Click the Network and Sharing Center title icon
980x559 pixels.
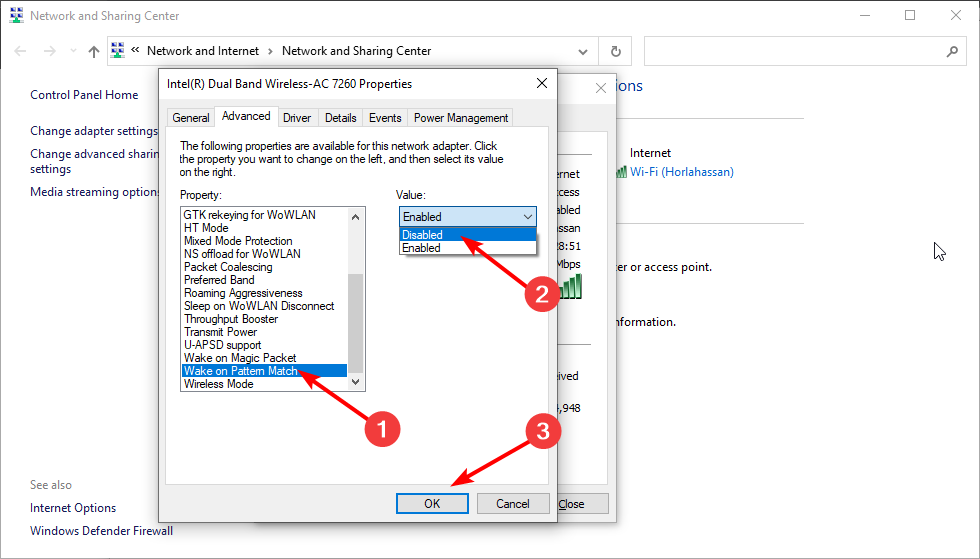[17, 16]
